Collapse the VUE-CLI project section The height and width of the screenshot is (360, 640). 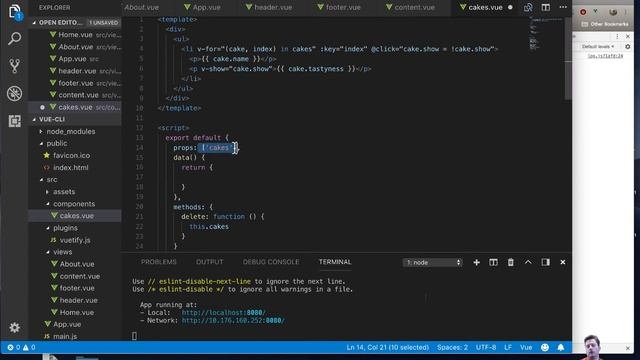(x=34, y=119)
